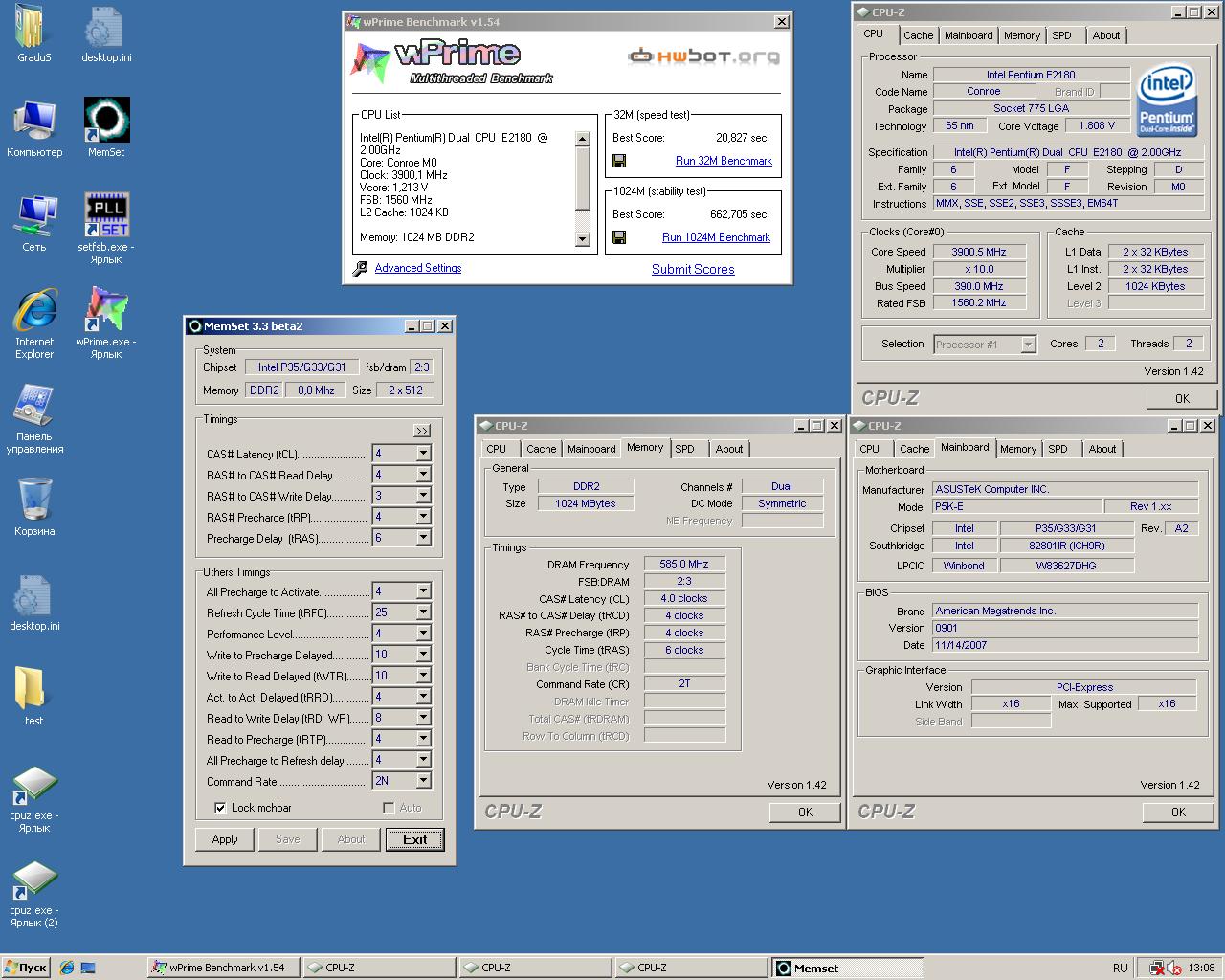The height and width of the screenshot is (980, 1225).
Task: Open Internet Explorer from quick launch
Action: click(67, 968)
